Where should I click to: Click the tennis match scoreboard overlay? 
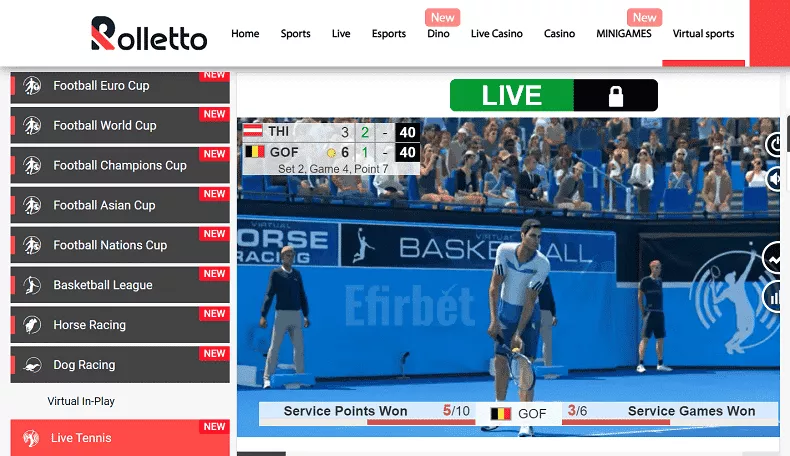(x=330, y=148)
